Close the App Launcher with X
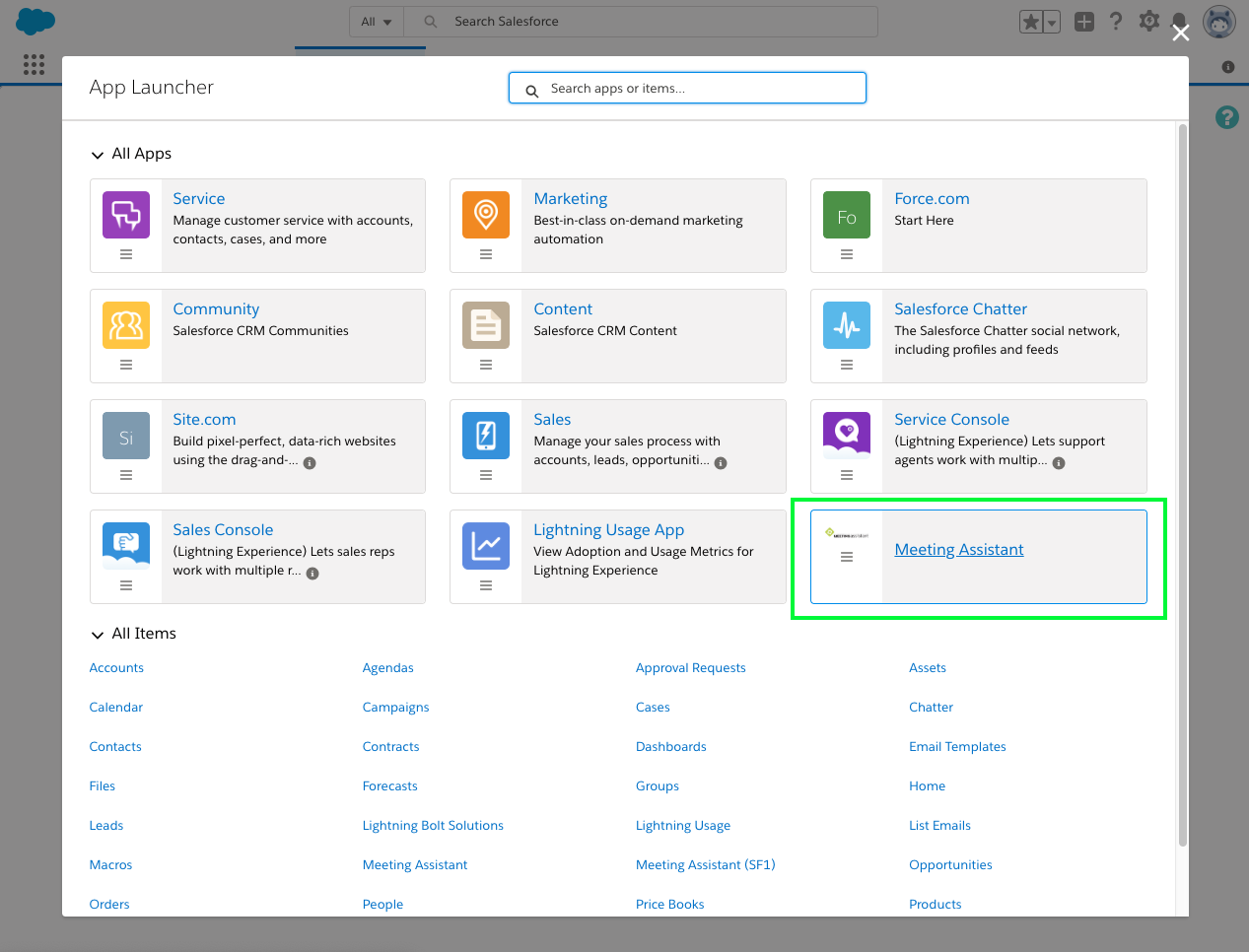Screen dimensions: 1249x952 point(1181,33)
